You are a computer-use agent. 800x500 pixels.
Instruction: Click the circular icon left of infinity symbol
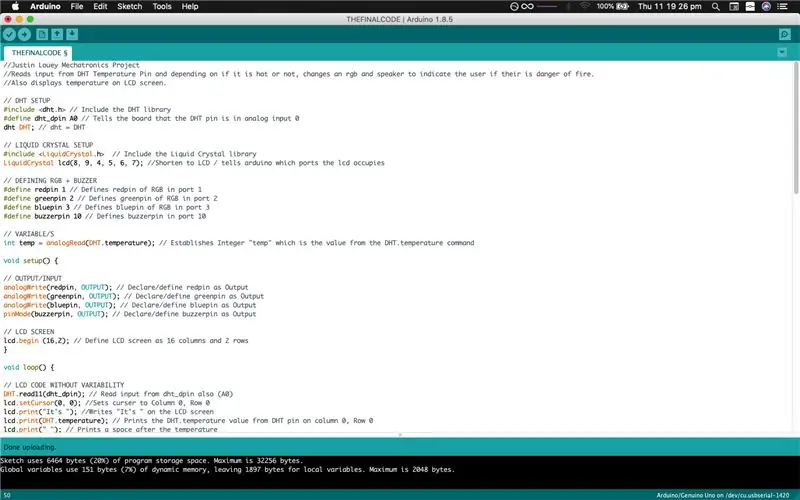(x=514, y=7)
